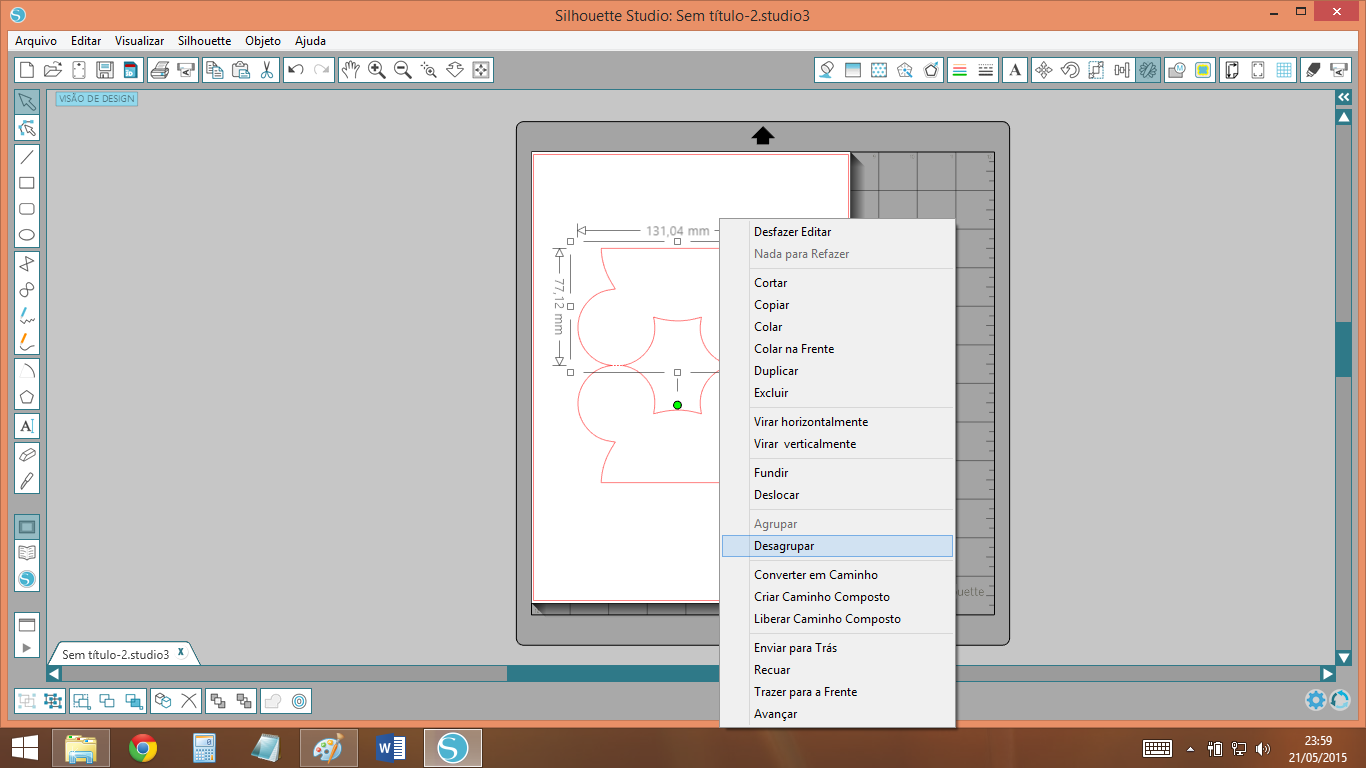The width and height of the screenshot is (1366, 768).
Task: Select the Line drawing tool
Action: coord(27,157)
